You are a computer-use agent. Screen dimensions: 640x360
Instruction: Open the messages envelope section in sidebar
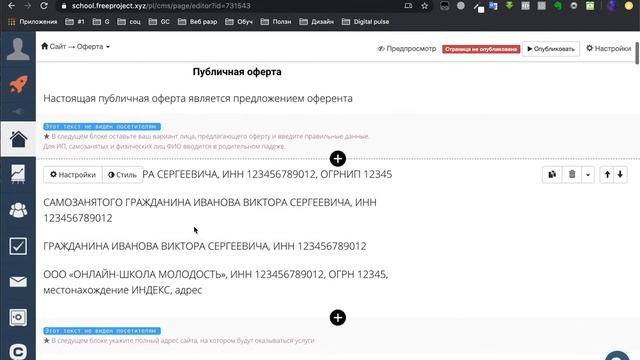(x=18, y=282)
